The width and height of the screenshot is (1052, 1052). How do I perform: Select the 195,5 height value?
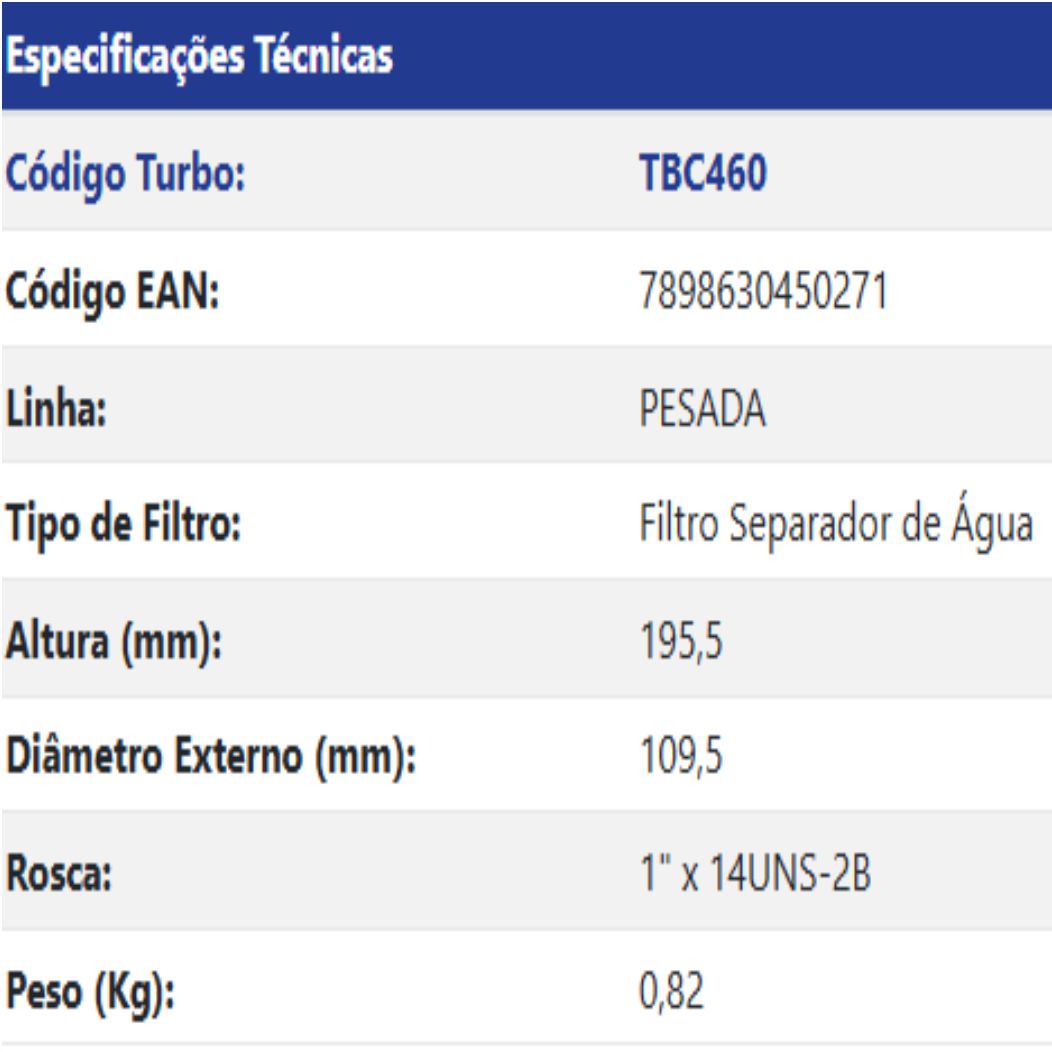[x=681, y=642]
